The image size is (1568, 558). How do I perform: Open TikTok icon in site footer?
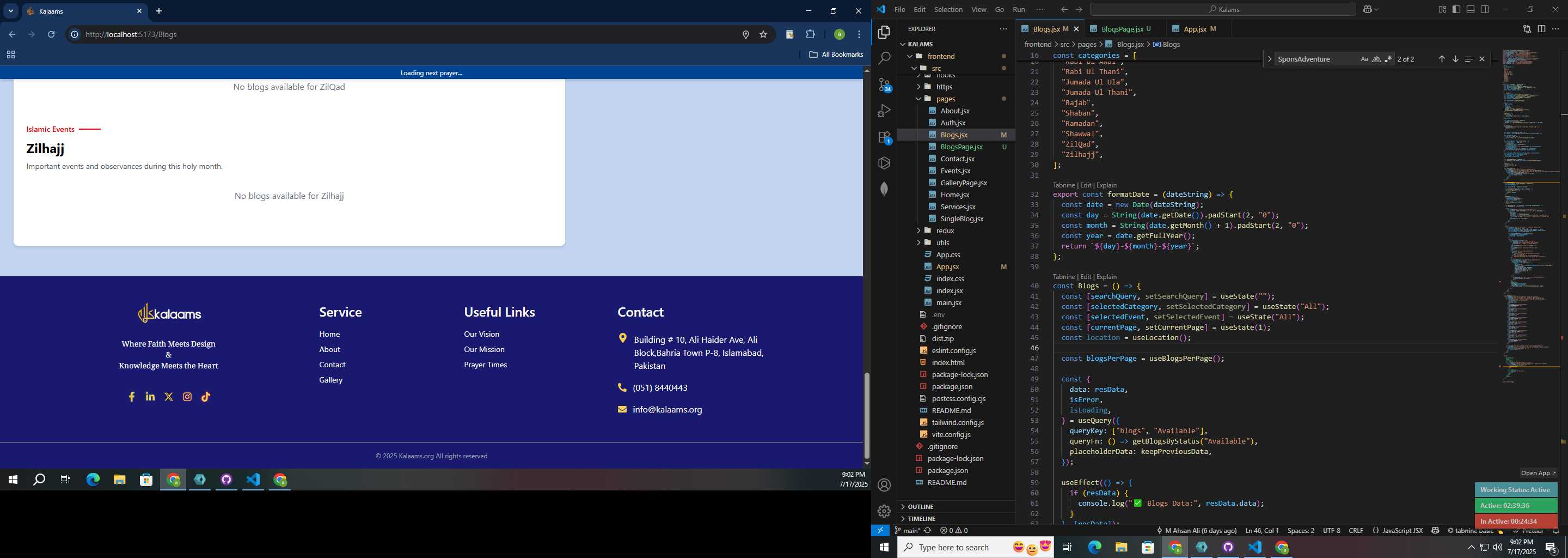[x=206, y=397]
